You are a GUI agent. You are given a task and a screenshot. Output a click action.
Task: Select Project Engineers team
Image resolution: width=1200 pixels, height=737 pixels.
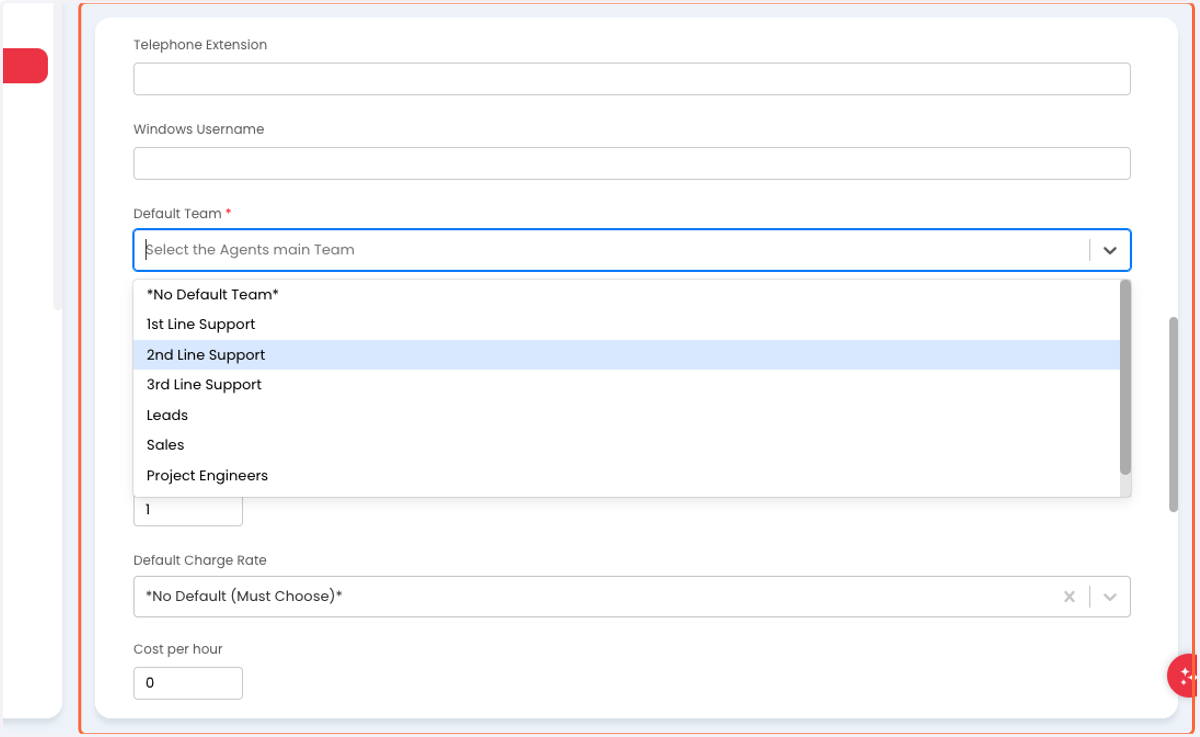point(626,475)
